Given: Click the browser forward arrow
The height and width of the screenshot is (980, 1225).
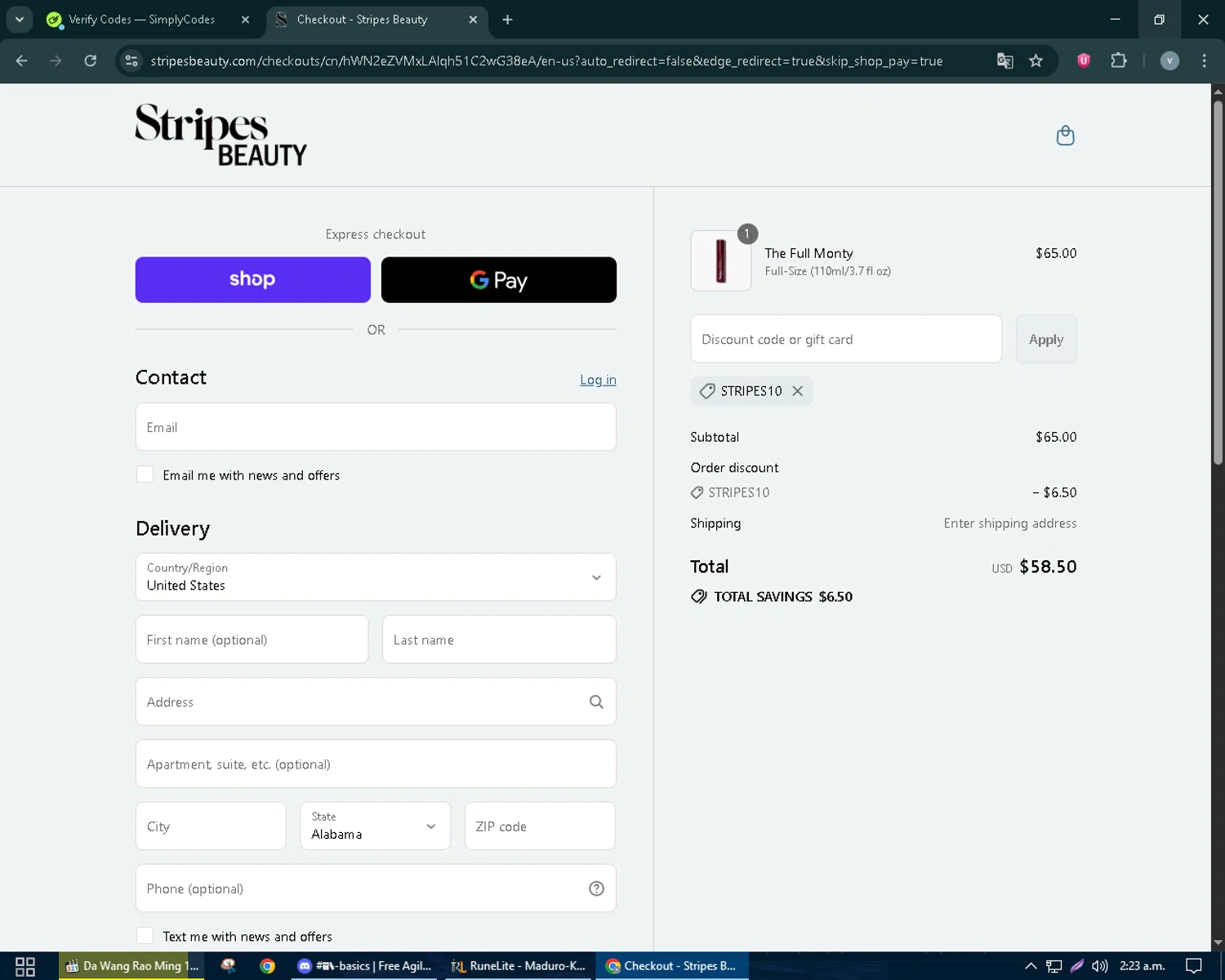Looking at the screenshot, I should [x=56, y=60].
